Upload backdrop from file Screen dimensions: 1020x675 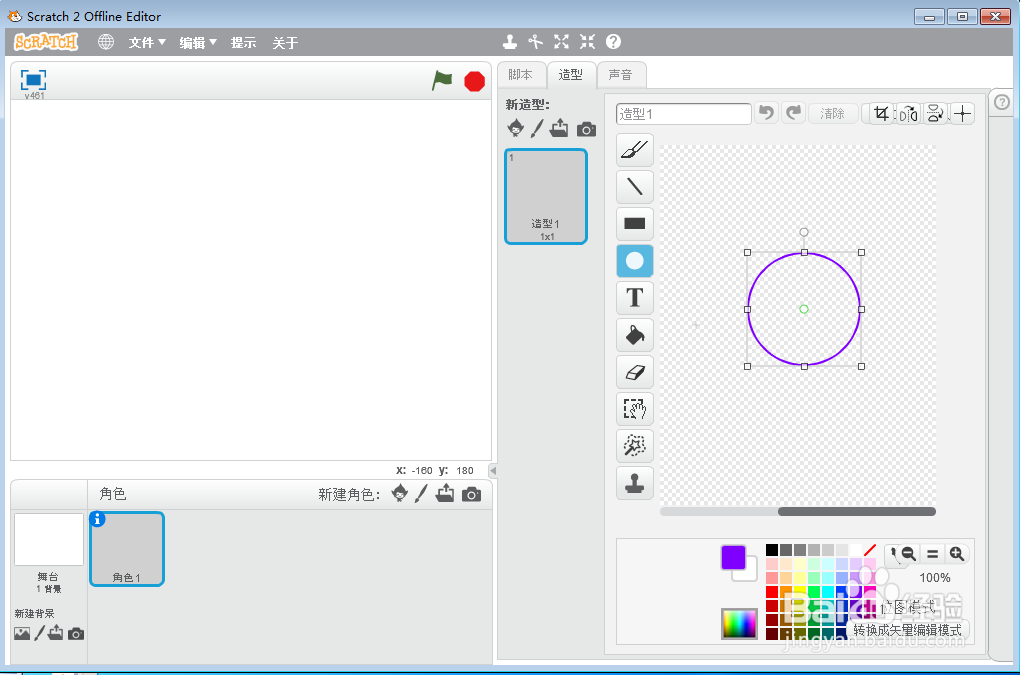click(x=56, y=633)
